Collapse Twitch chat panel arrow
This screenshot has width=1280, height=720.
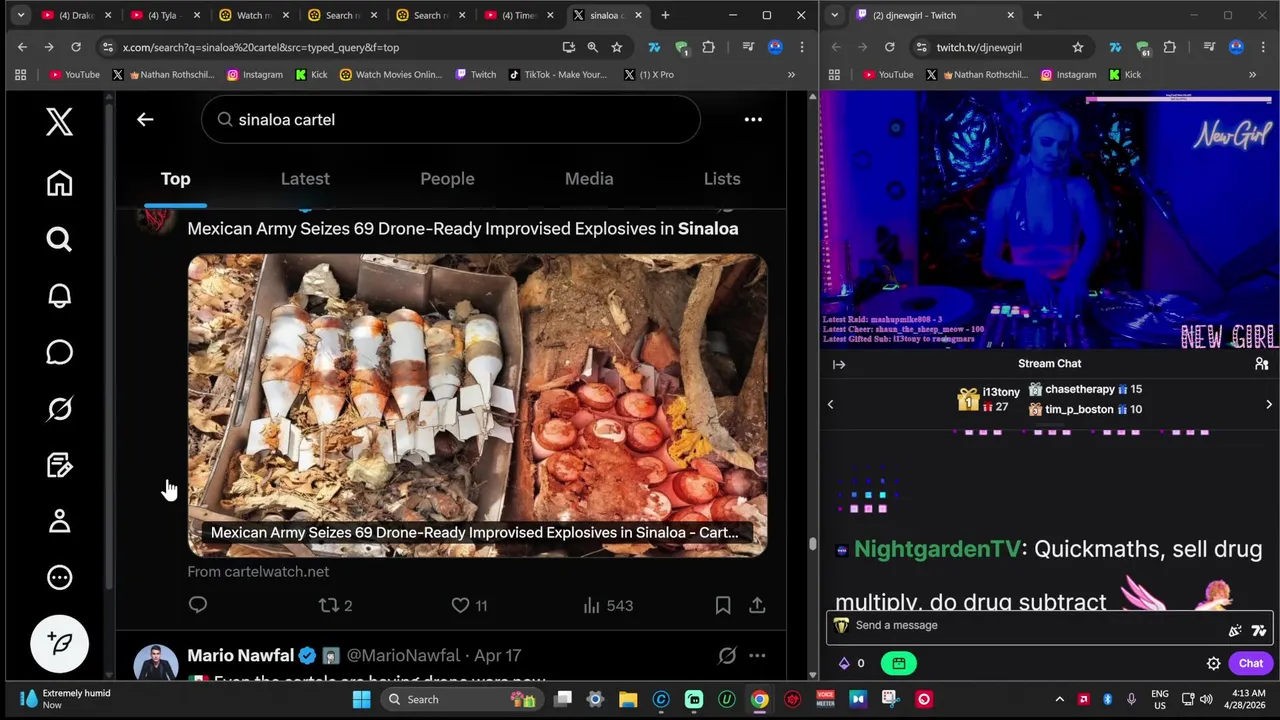click(x=839, y=364)
